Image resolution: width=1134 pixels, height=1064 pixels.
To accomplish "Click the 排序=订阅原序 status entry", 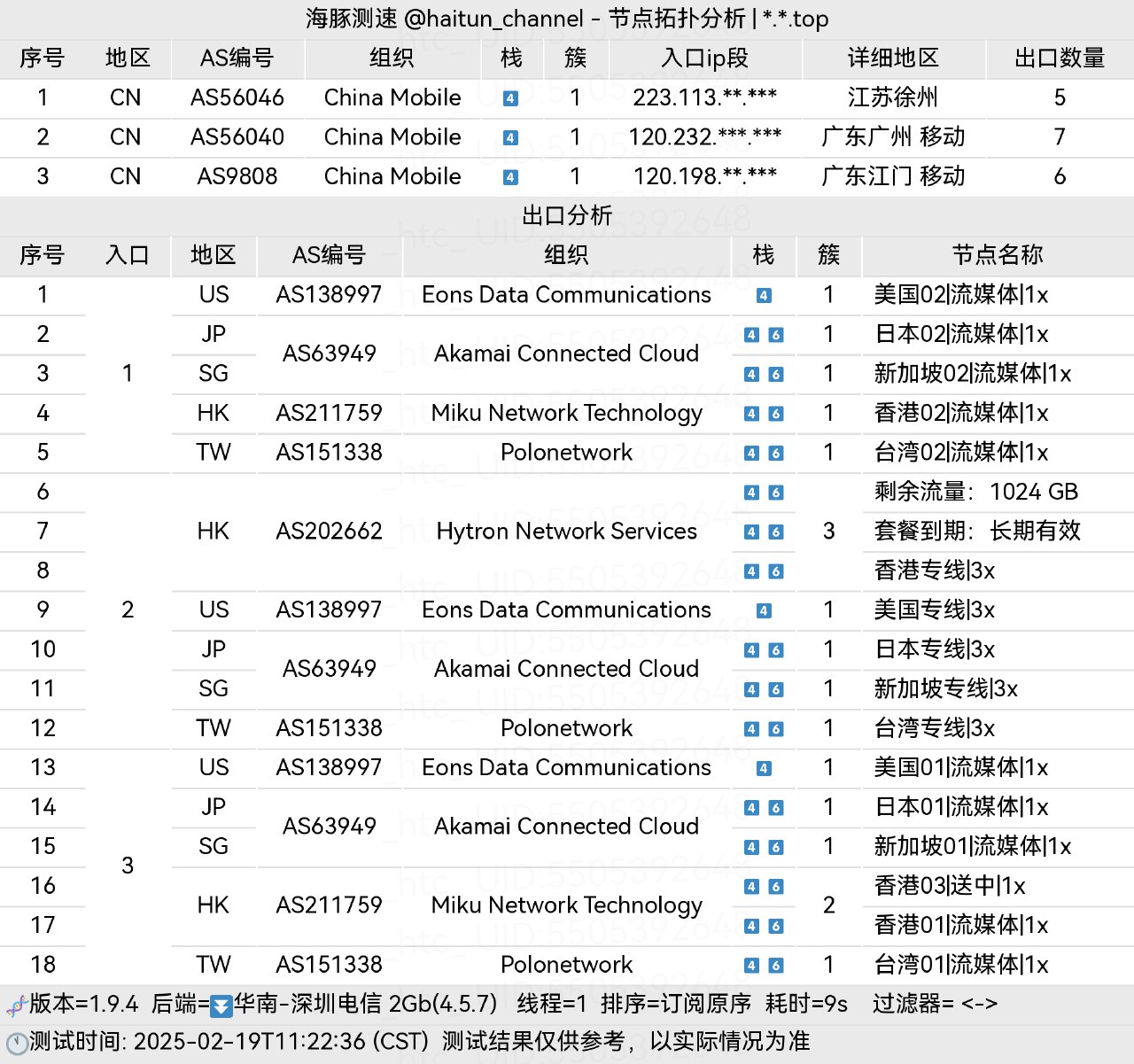I will coord(676,1004).
